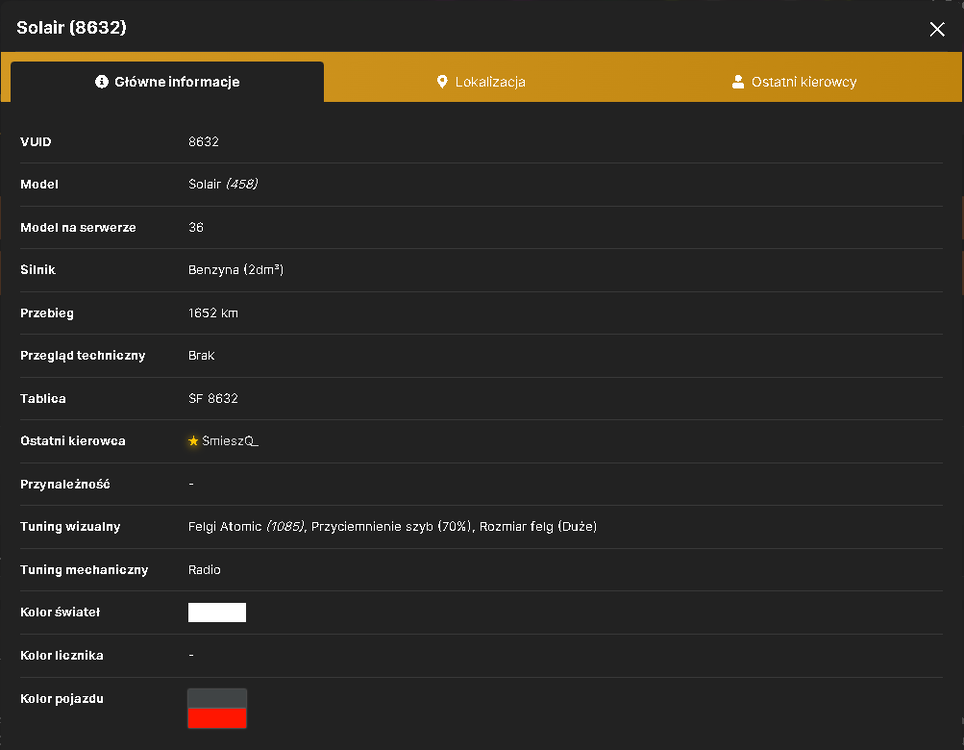
Task: Click the dark gray vehicle color swatch
Action: [x=217, y=698]
